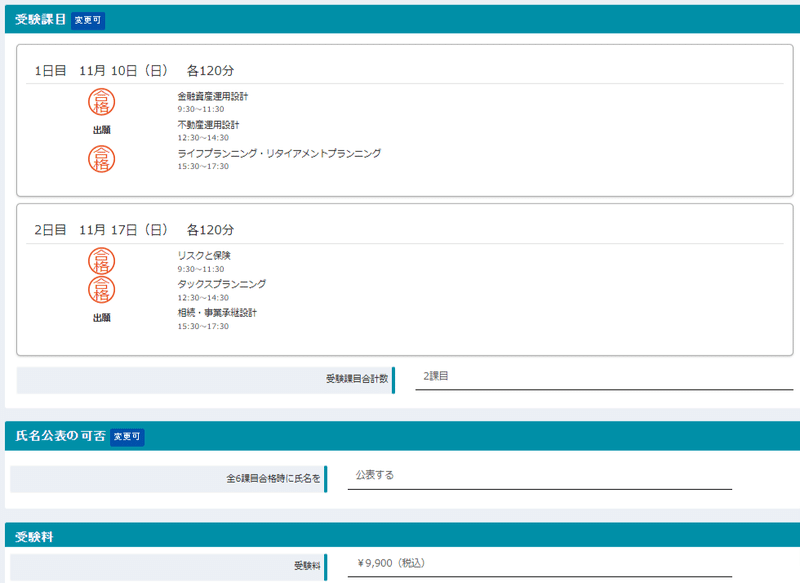Toggle the 出願 mark for 不動産運用設計

coord(102,130)
